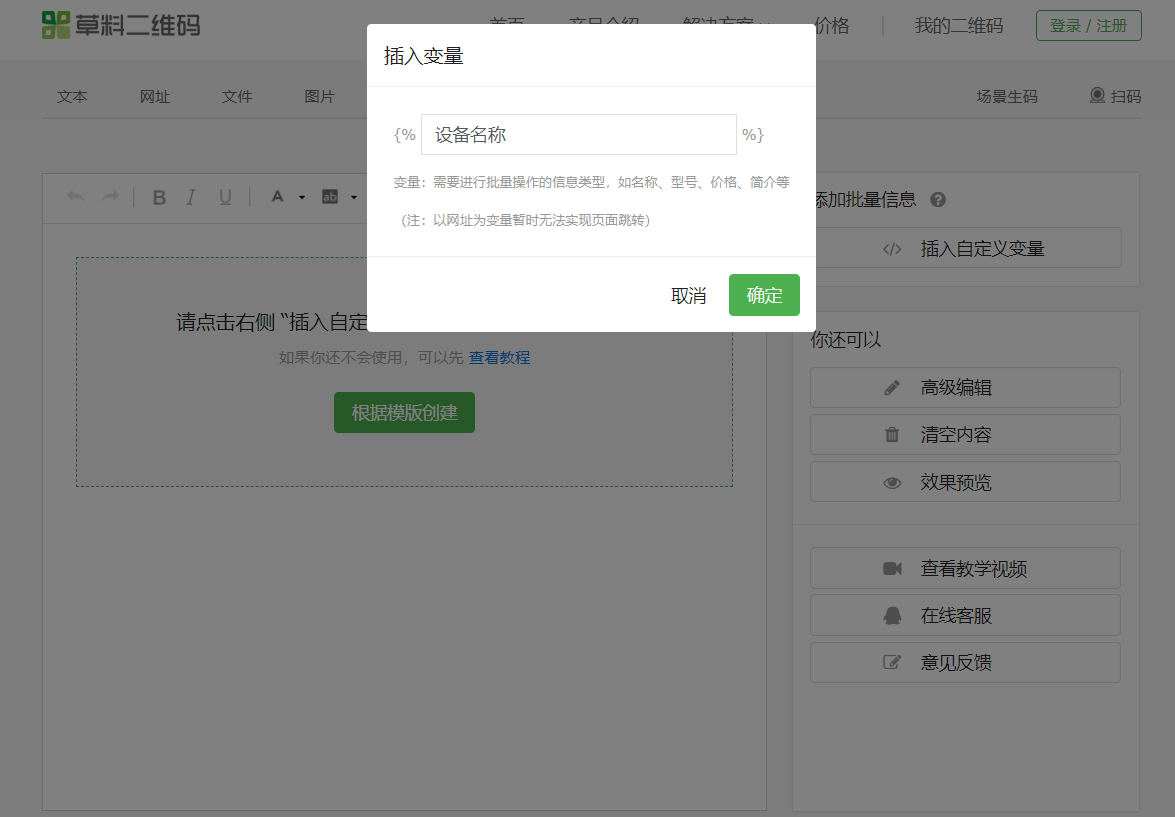Click the 扫码 scan icon
1175x817 pixels.
[x=1097, y=96]
